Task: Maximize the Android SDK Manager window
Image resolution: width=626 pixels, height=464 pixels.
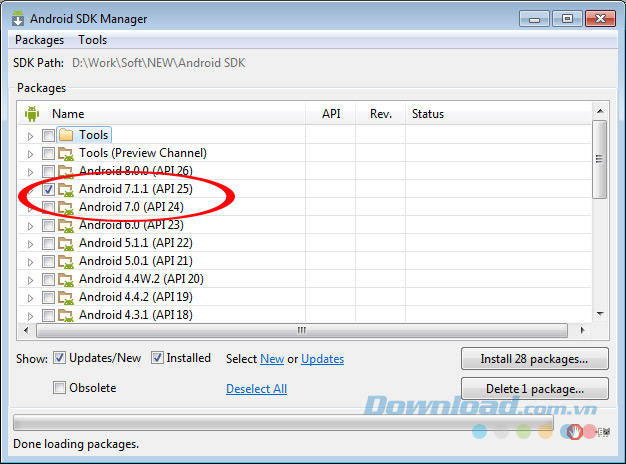Action: point(567,19)
